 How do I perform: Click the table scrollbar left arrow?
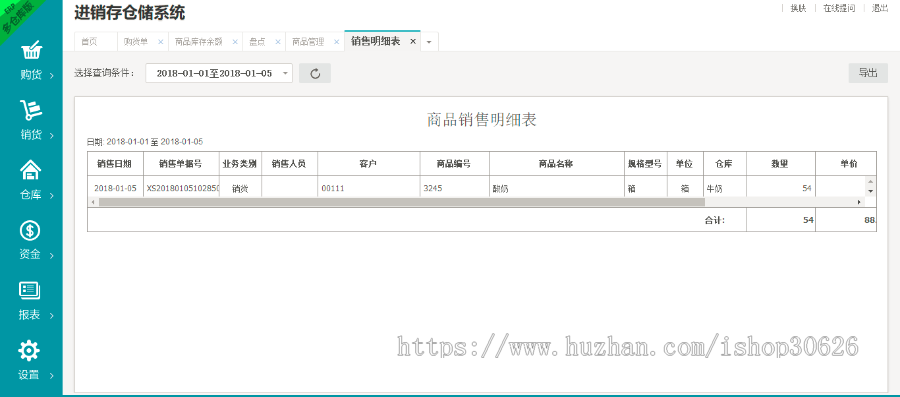[x=93, y=202]
